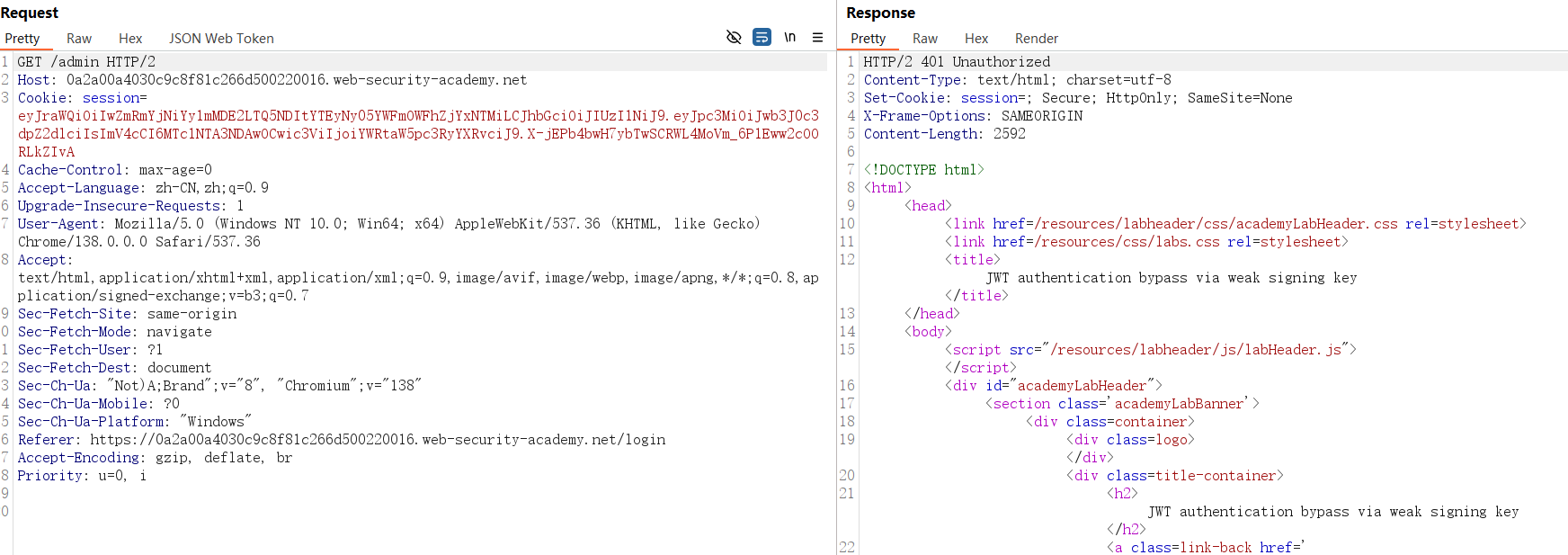1568x555 pixels.
Task: Click the Sec-Fetch-Mode: navigate line
Action: 115,332
